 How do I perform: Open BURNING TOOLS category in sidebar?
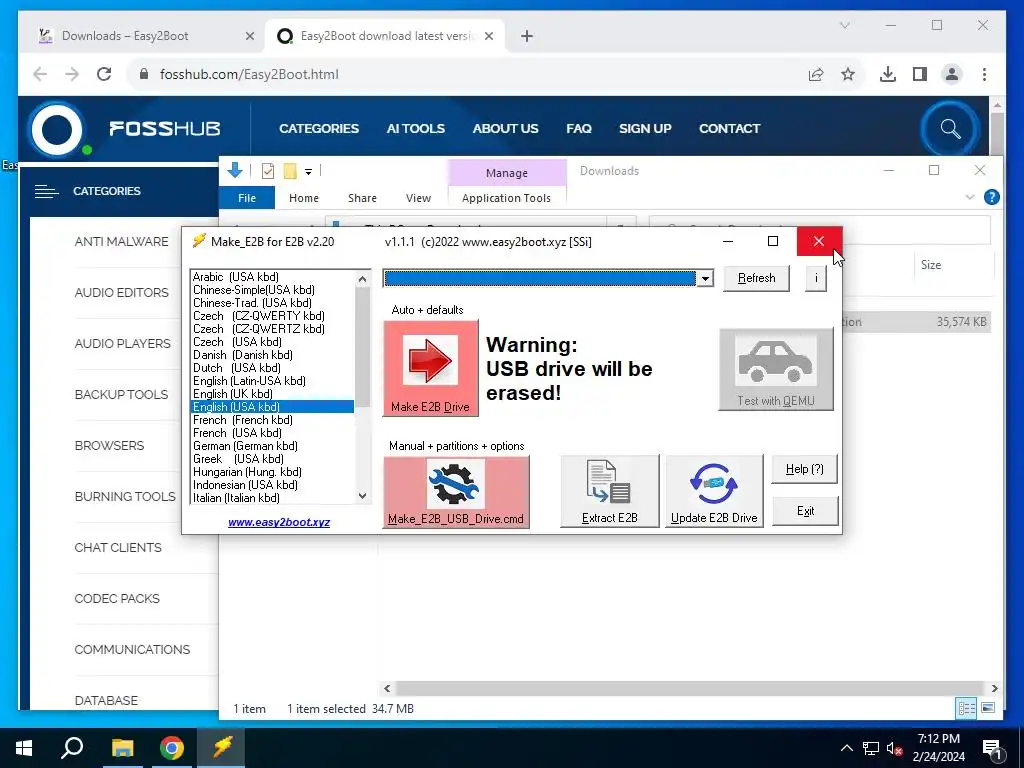coord(125,496)
